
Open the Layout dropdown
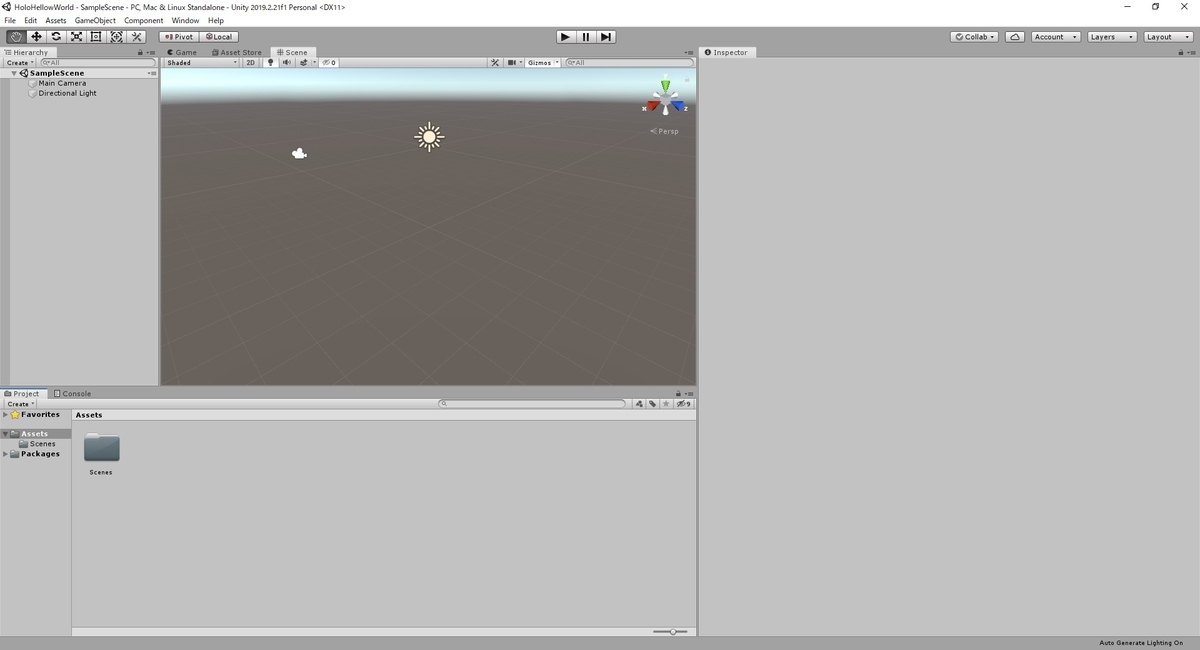click(1168, 37)
